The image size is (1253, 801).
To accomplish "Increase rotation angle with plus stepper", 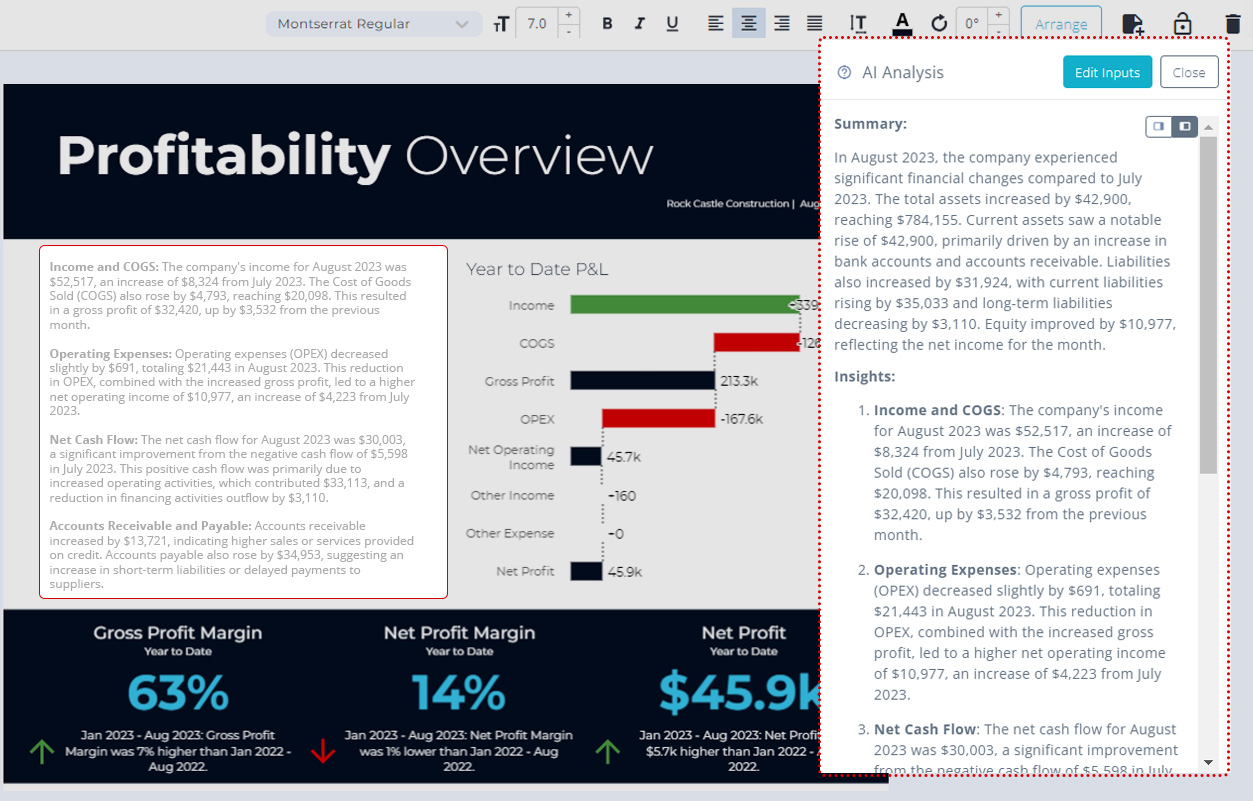I will [998, 15].
